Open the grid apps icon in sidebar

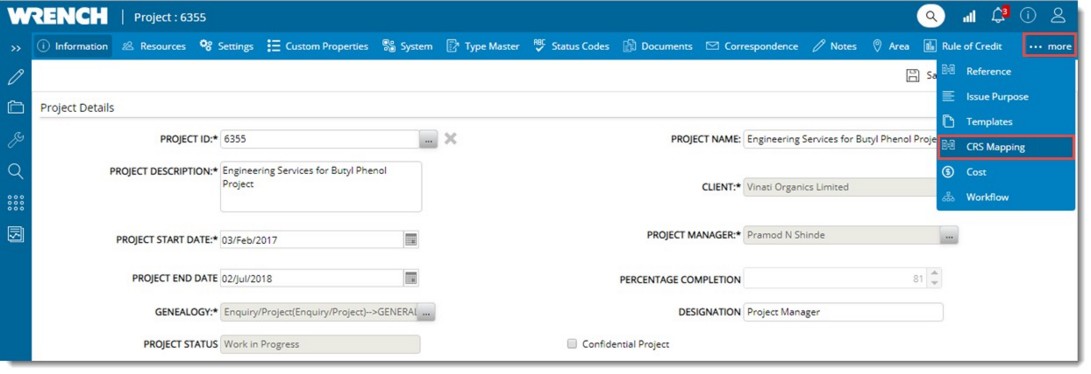(x=15, y=202)
